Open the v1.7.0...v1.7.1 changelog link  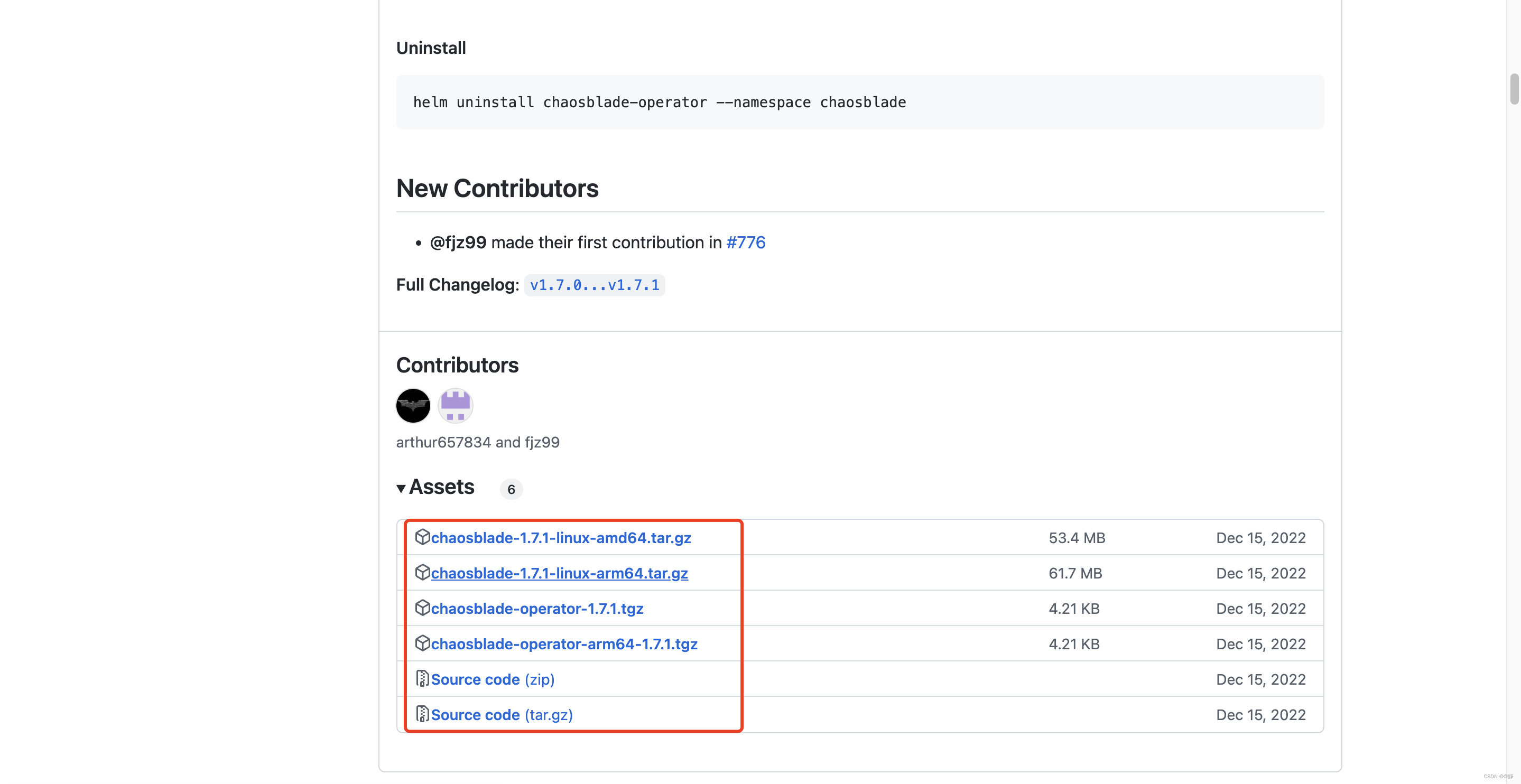coord(595,285)
